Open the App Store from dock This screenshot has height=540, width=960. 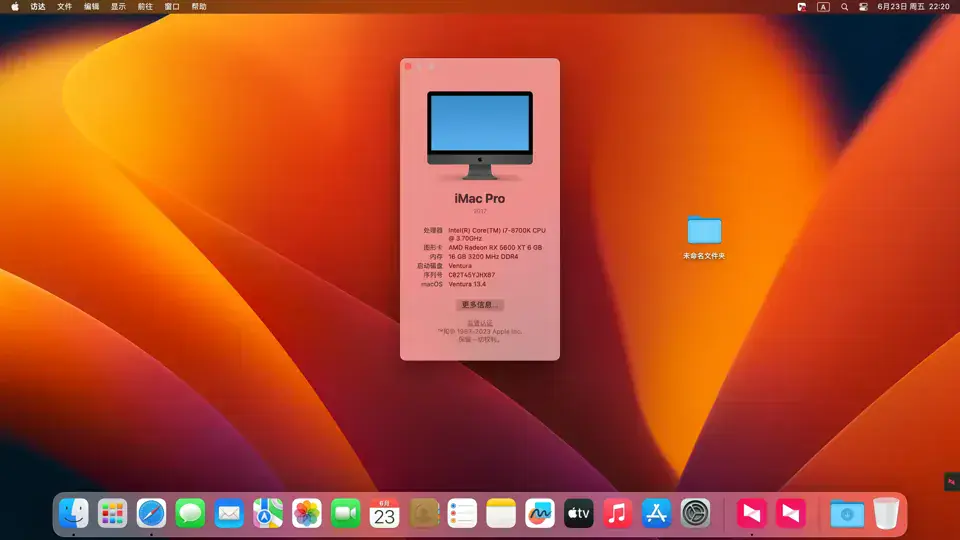656,513
